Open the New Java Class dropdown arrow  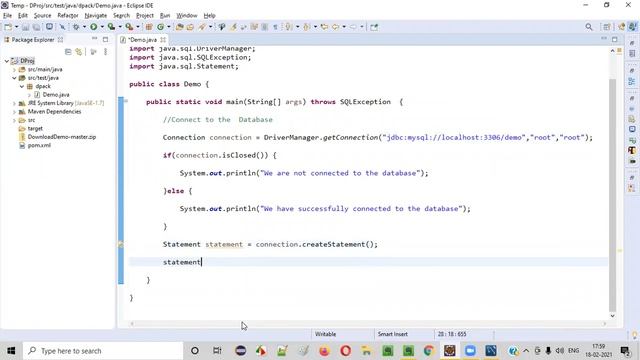point(169,27)
